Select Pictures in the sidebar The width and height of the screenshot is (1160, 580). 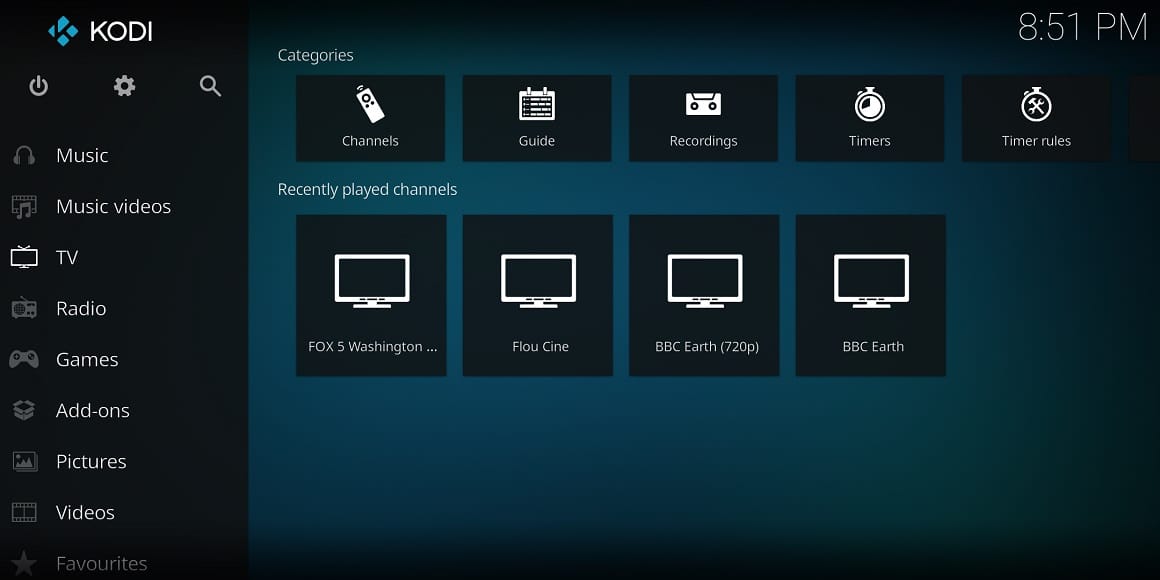coord(91,461)
